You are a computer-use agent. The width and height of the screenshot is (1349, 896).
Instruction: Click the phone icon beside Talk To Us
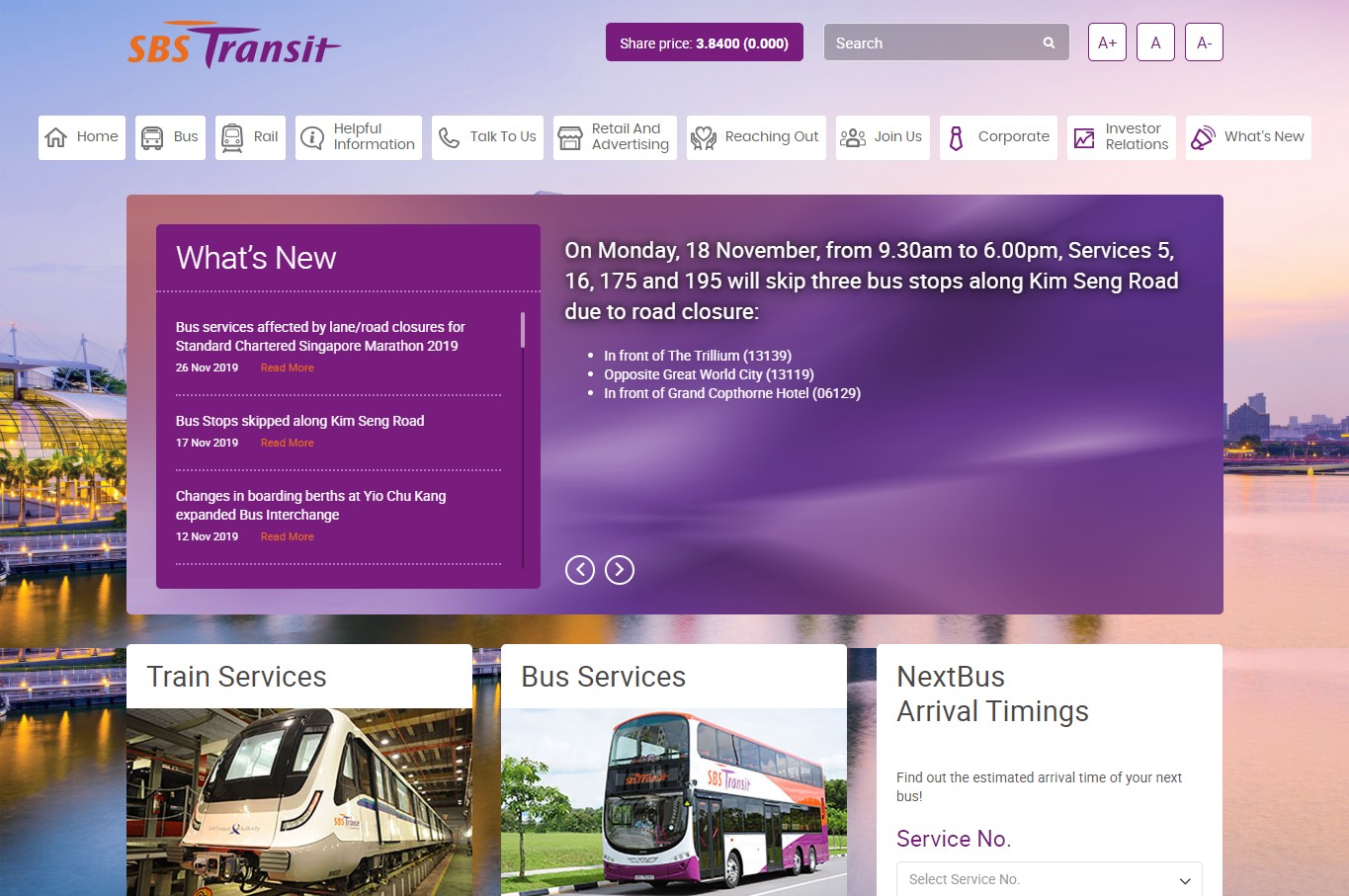click(449, 137)
